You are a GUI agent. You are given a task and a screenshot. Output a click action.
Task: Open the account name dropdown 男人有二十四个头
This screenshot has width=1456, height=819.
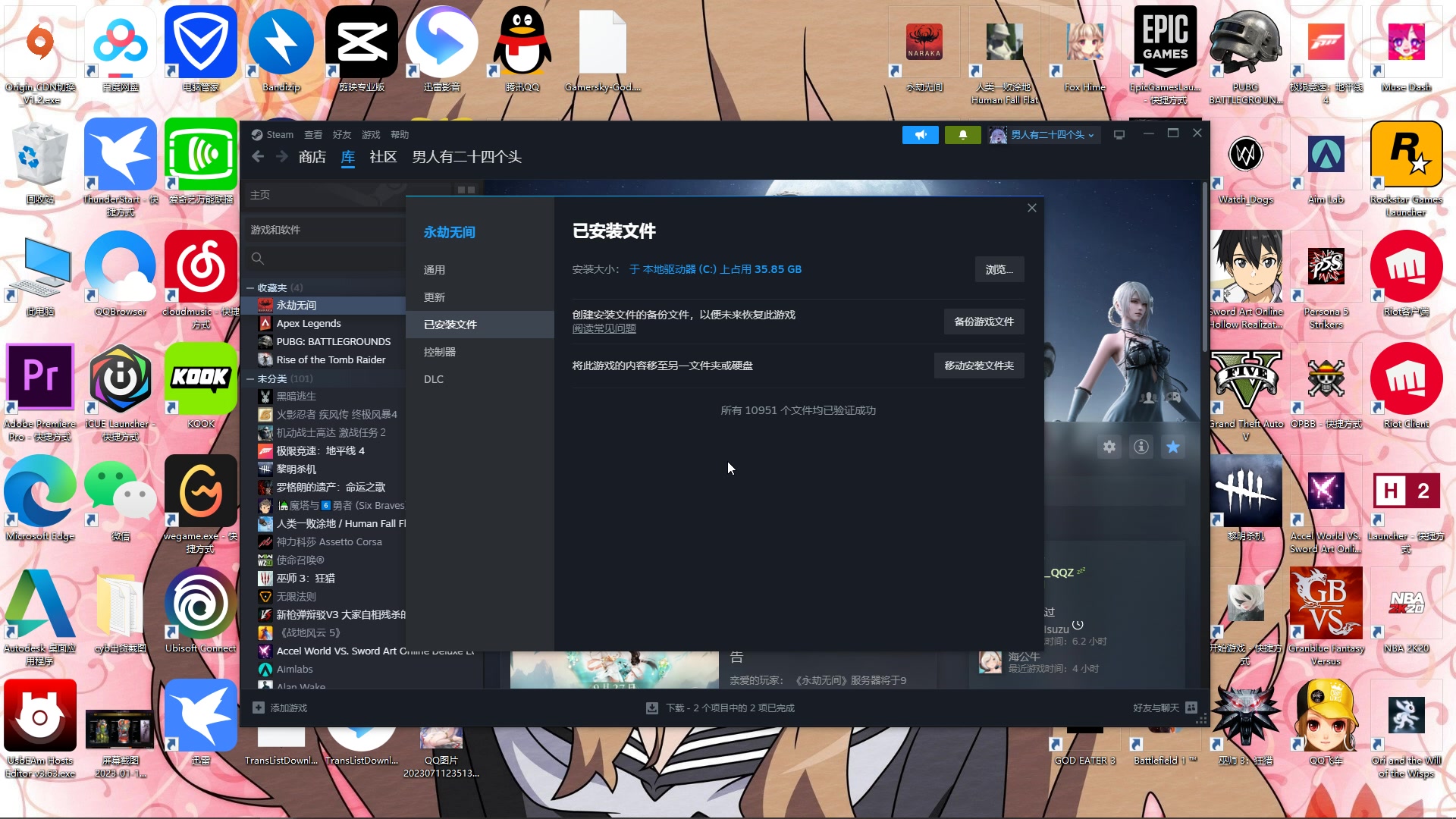click(1052, 135)
